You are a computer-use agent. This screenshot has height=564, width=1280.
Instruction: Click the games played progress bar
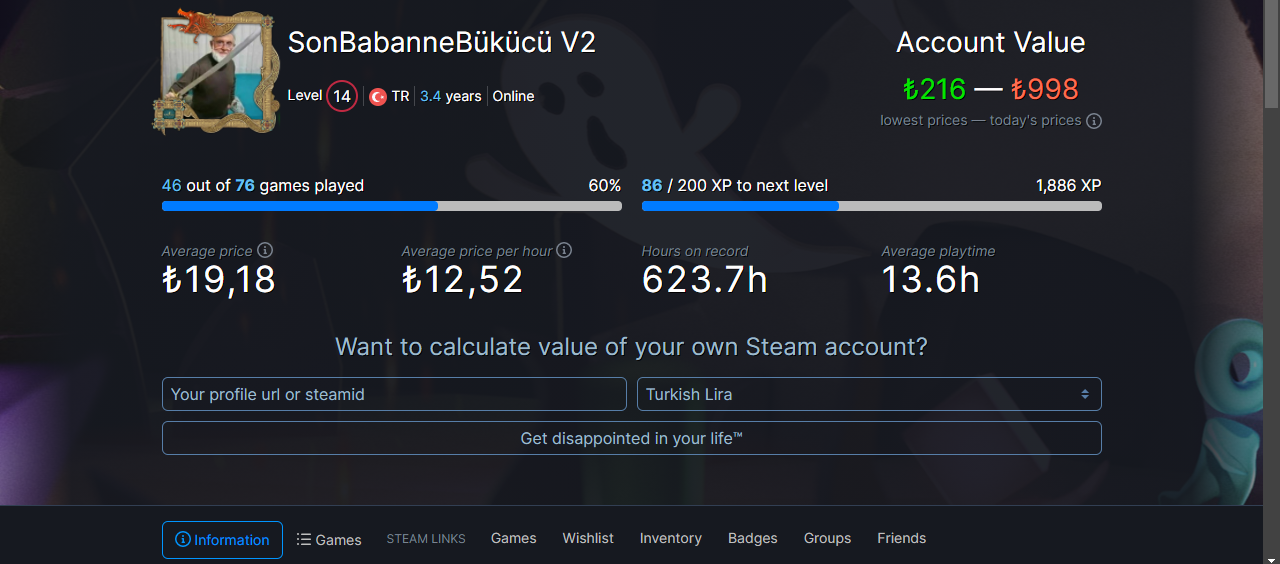pyautogui.click(x=391, y=206)
